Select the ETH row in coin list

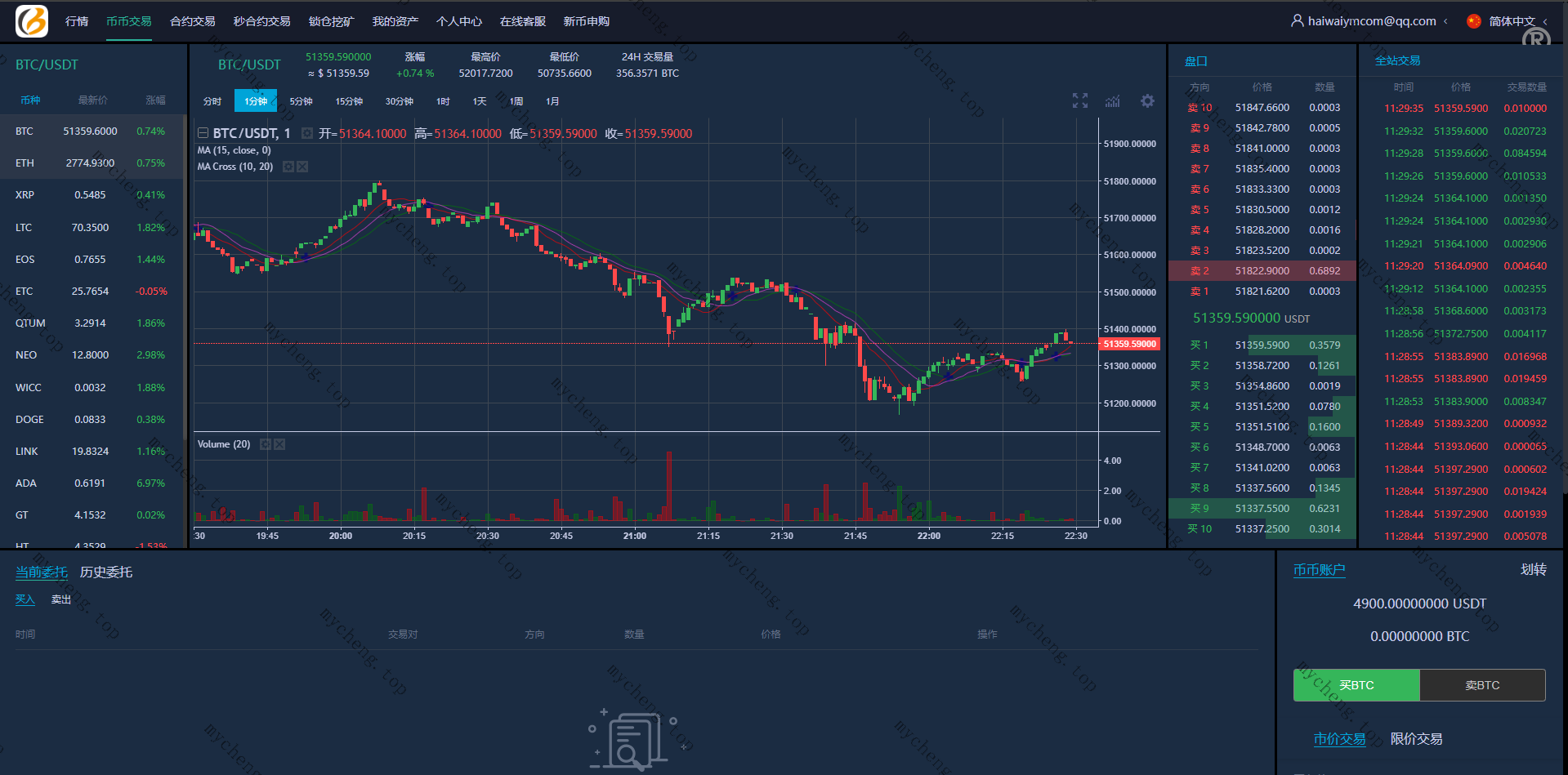pyautogui.click(x=92, y=163)
